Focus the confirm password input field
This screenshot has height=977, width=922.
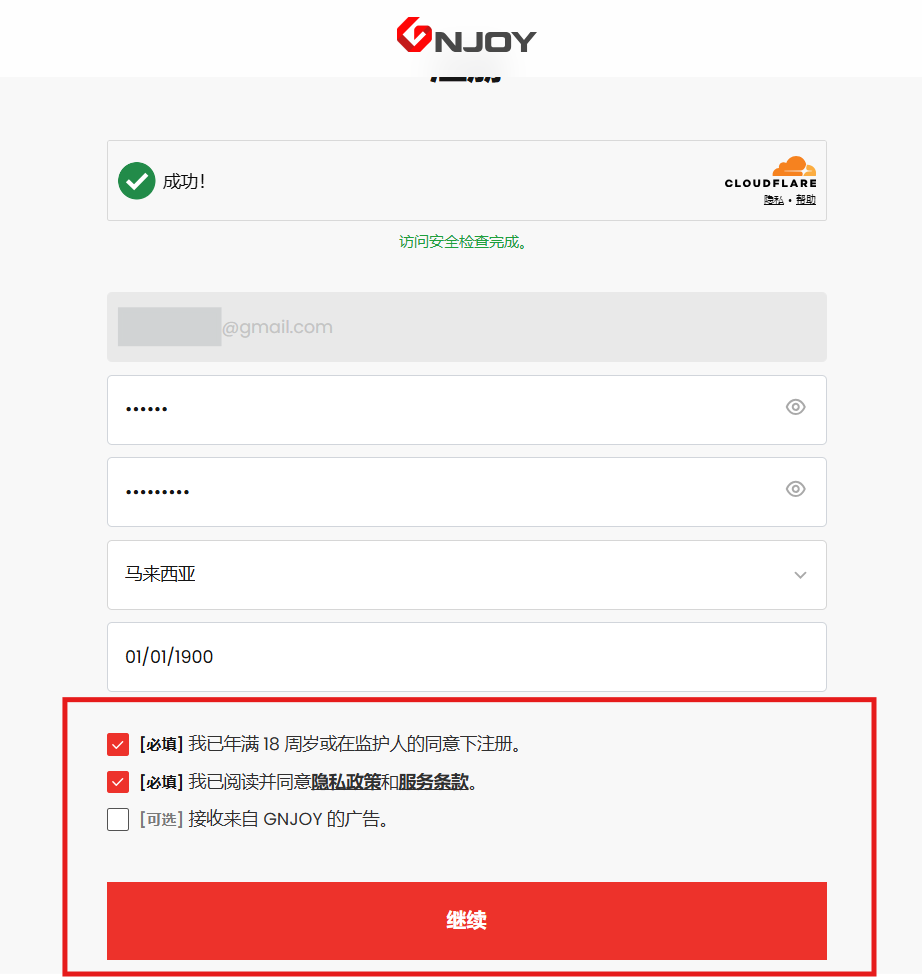[x=467, y=492]
